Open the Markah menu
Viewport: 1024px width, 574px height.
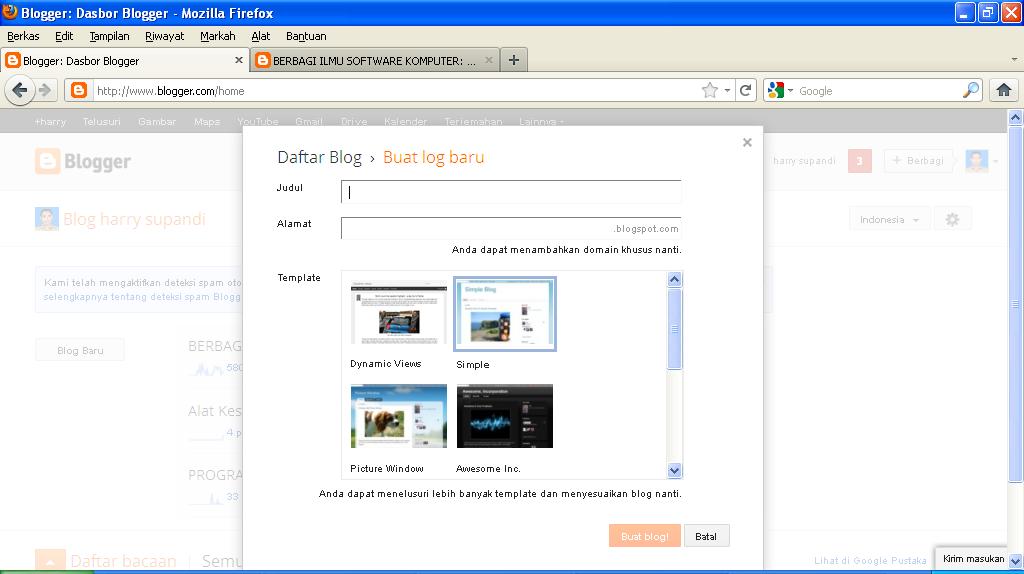click(217, 36)
